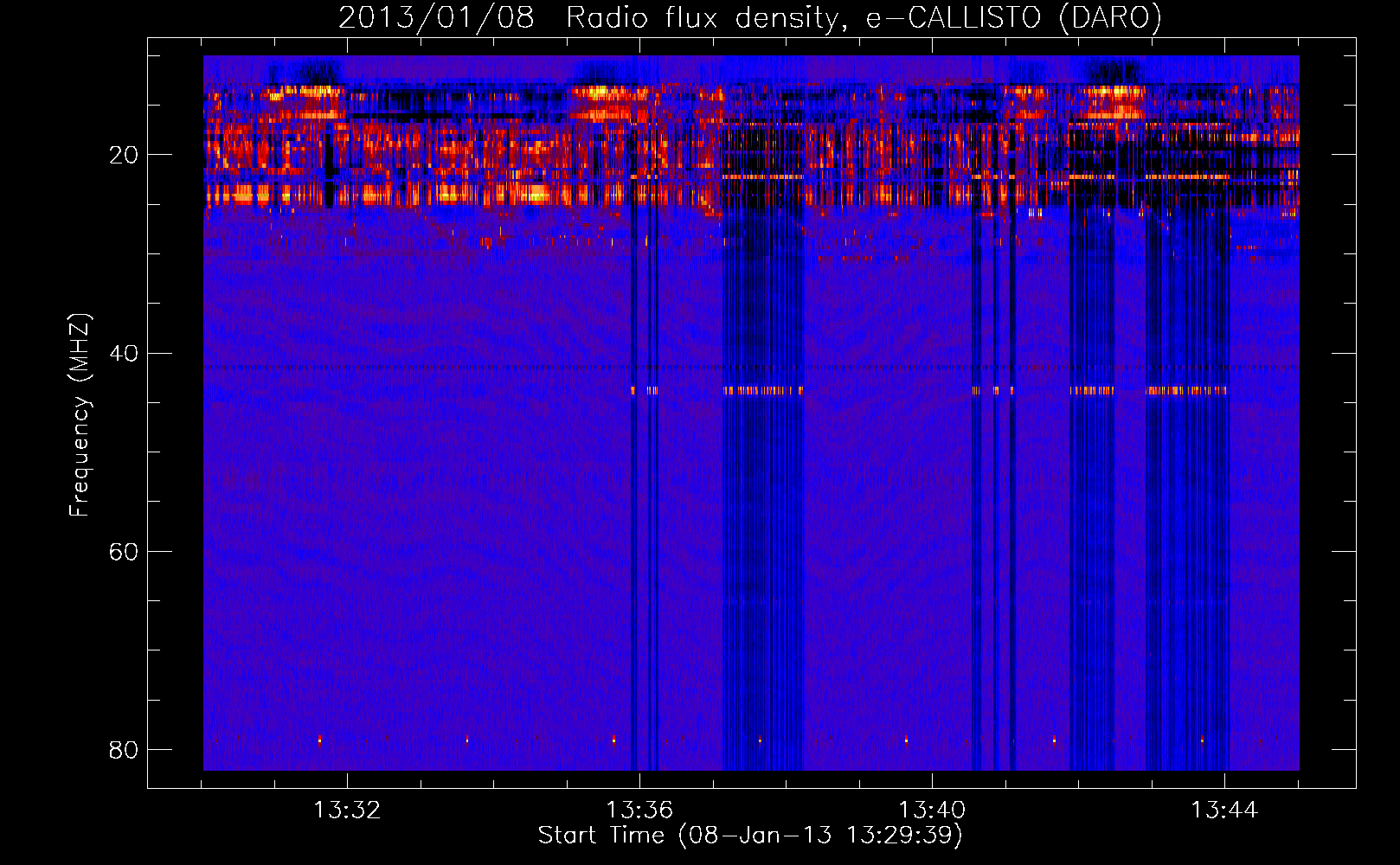The height and width of the screenshot is (865, 1400).
Task: Click the 'Frequency (MHZ)' y-axis label
Action: 80,414
